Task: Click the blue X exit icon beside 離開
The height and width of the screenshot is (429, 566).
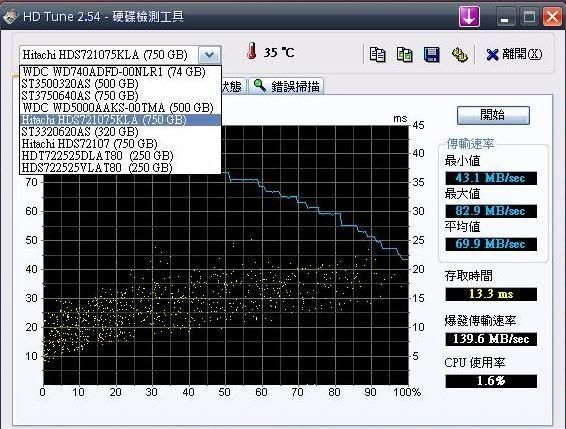Action: point(492,55)
